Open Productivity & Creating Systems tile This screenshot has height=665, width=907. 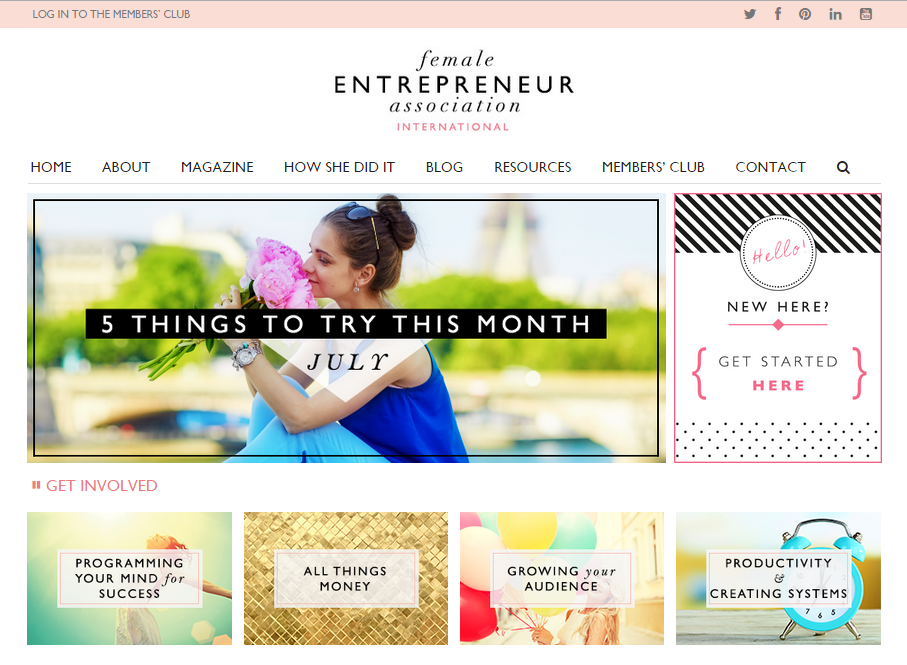pos(778,578)
